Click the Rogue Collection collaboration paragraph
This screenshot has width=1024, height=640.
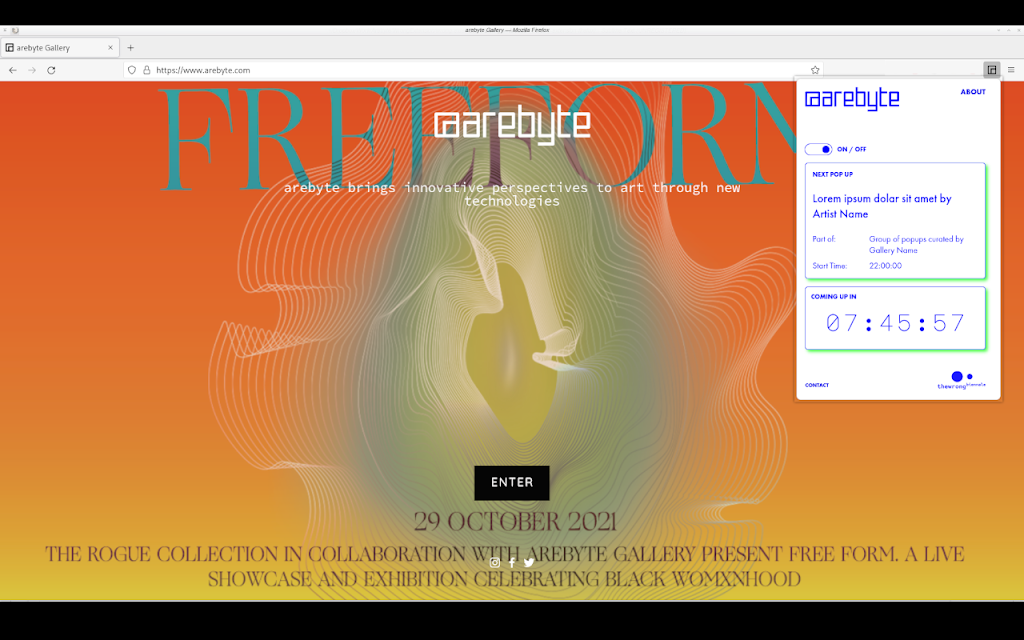[x=504, y=566]
